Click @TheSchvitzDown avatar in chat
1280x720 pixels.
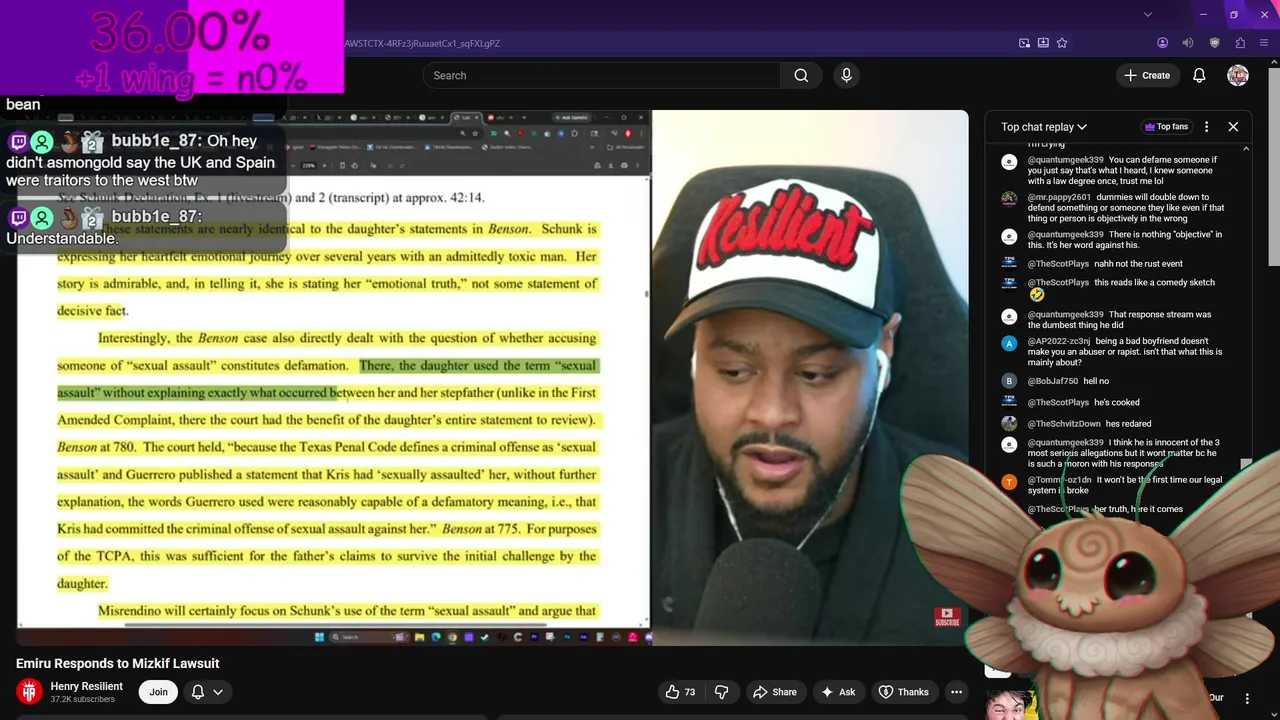point(1009,424)
